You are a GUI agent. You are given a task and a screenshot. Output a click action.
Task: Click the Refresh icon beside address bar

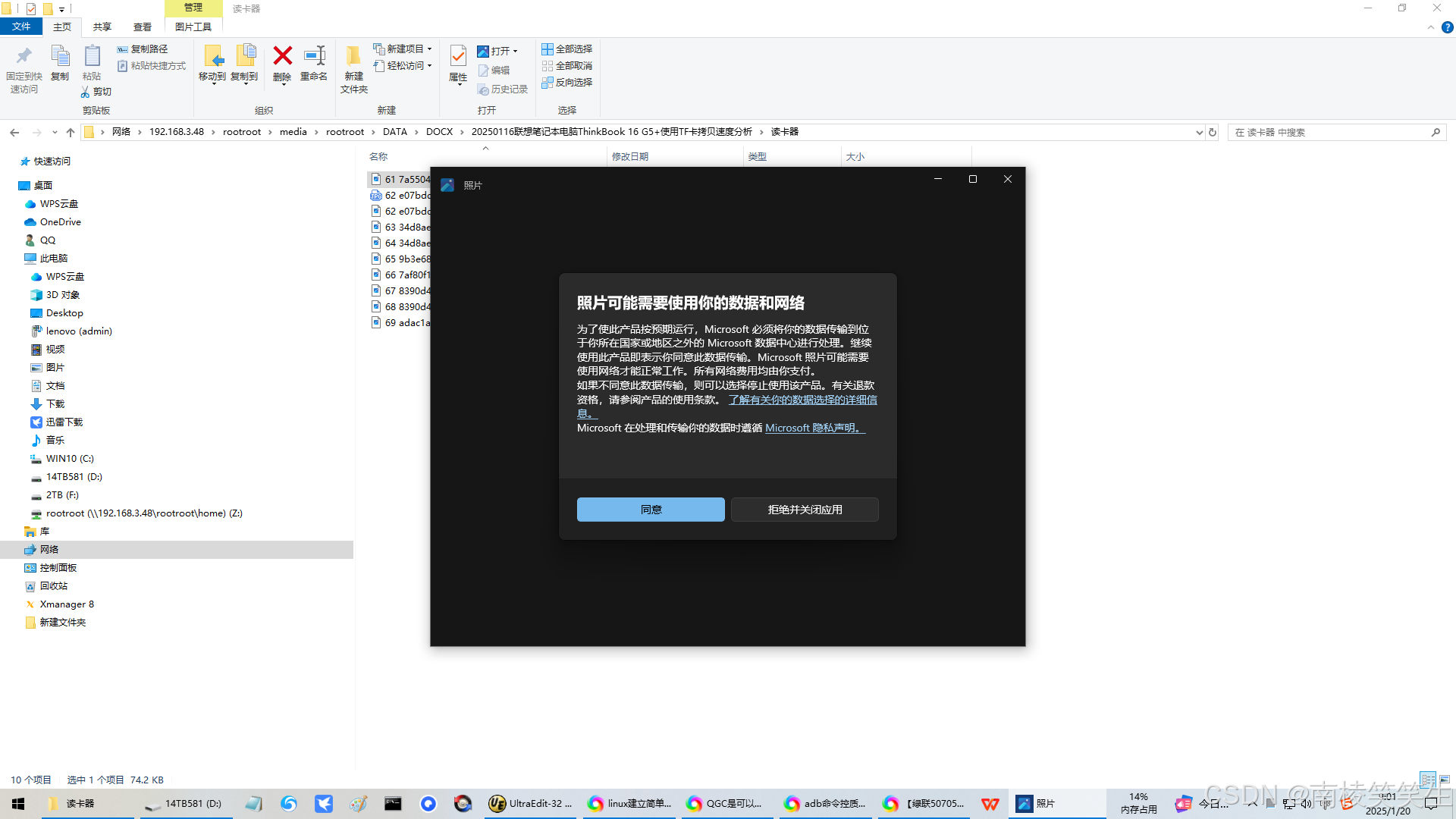(x=1213, y=132)
